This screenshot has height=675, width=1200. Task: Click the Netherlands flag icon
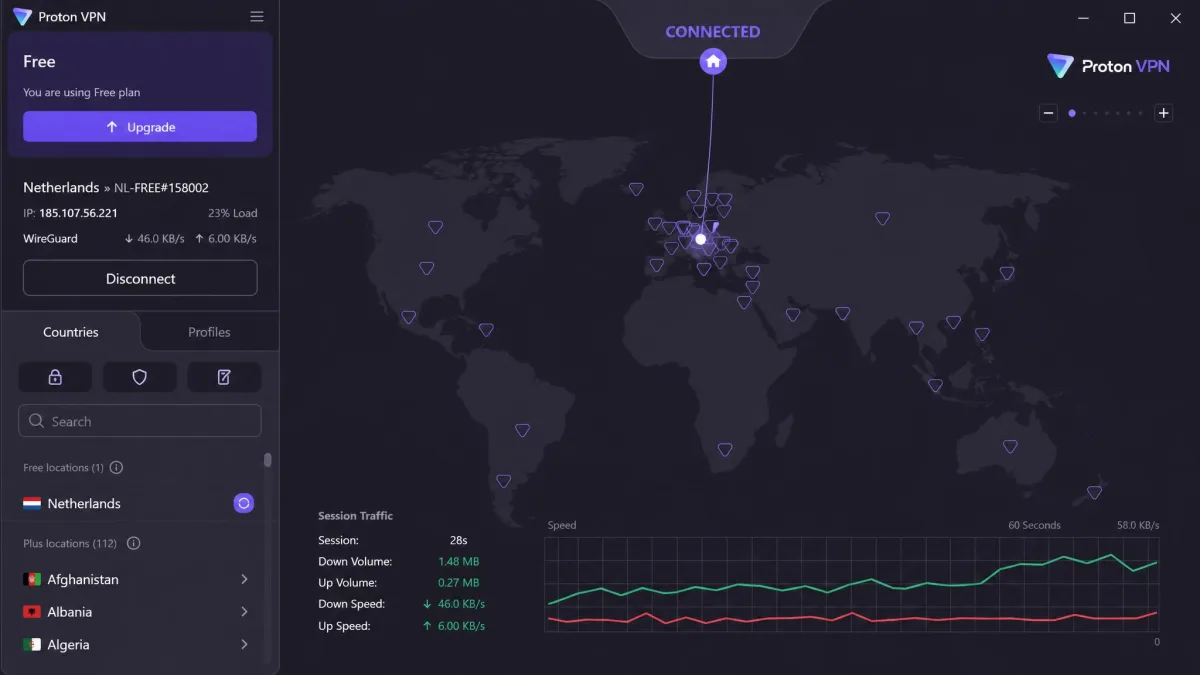pyautogui.click(x=32, y=504)
